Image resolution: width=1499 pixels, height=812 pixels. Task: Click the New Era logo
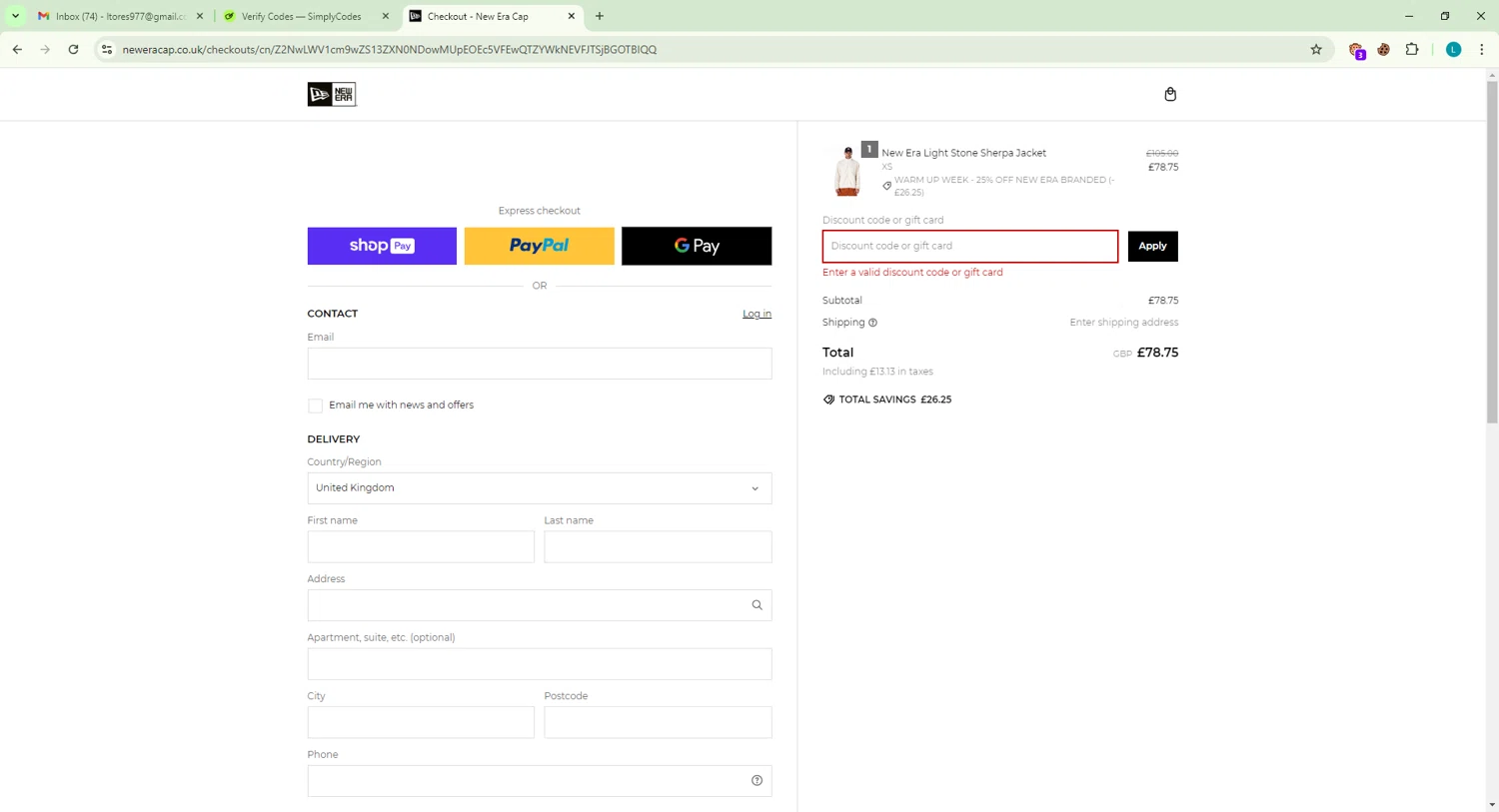coord(332,94)
